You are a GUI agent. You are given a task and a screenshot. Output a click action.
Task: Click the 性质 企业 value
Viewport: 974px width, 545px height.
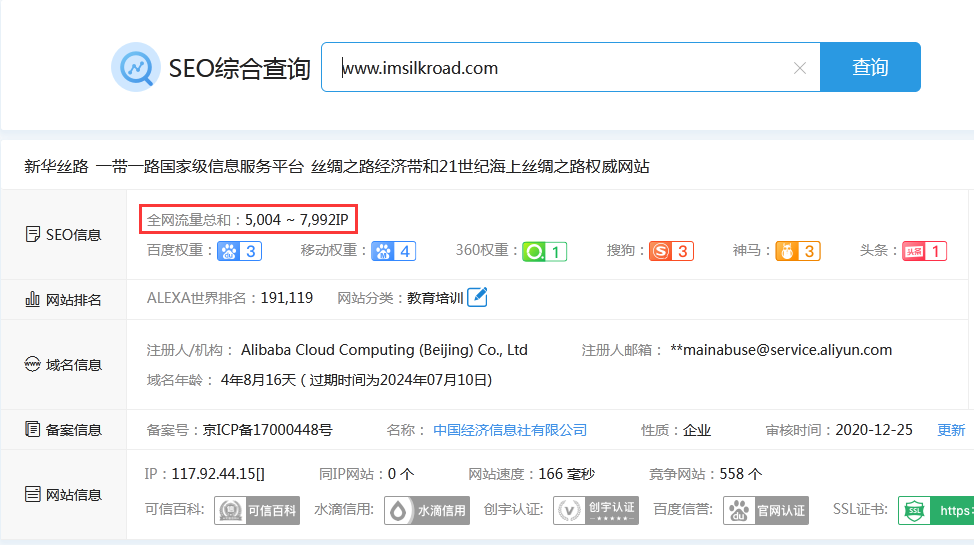coord(697,430)
